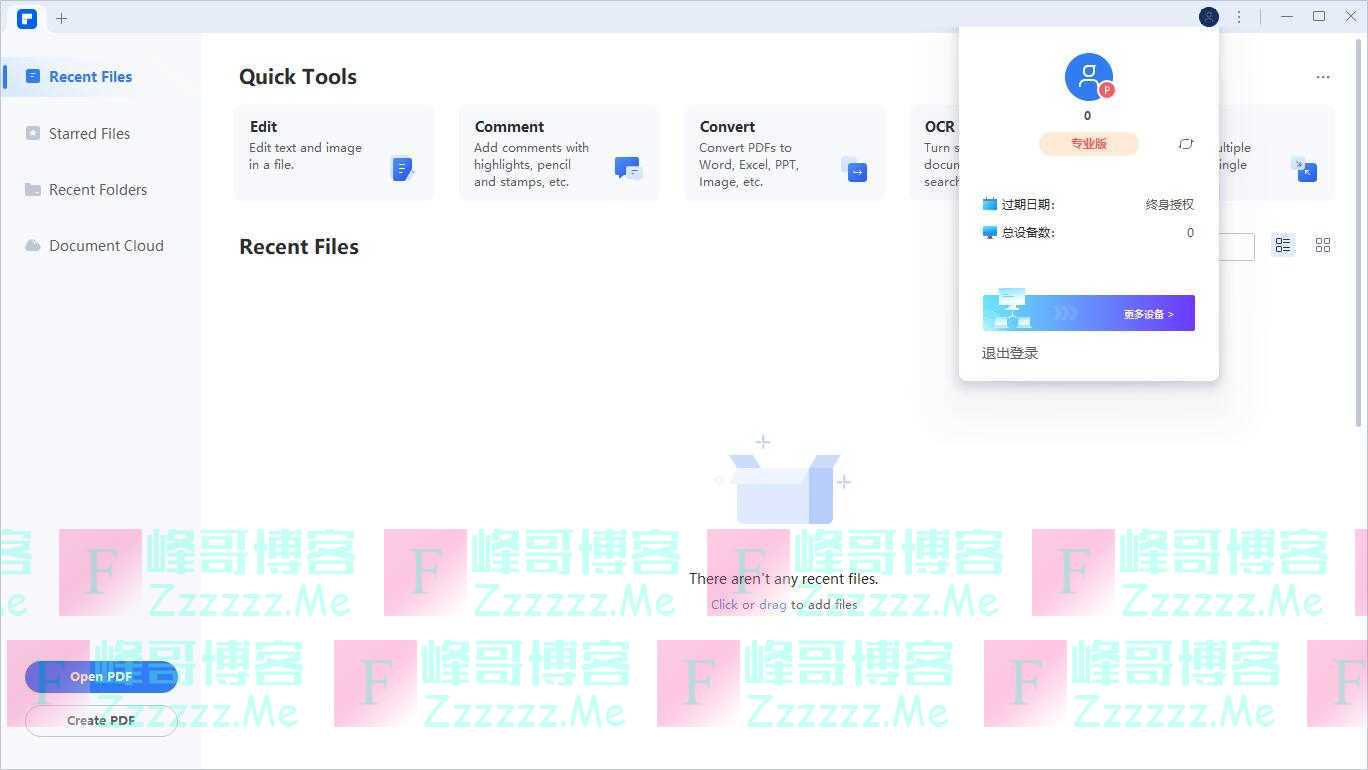Launch the Edit quick tool card
Viewport: 1368px width, 770px height.
pyautogui.click(x=334, y=153)
